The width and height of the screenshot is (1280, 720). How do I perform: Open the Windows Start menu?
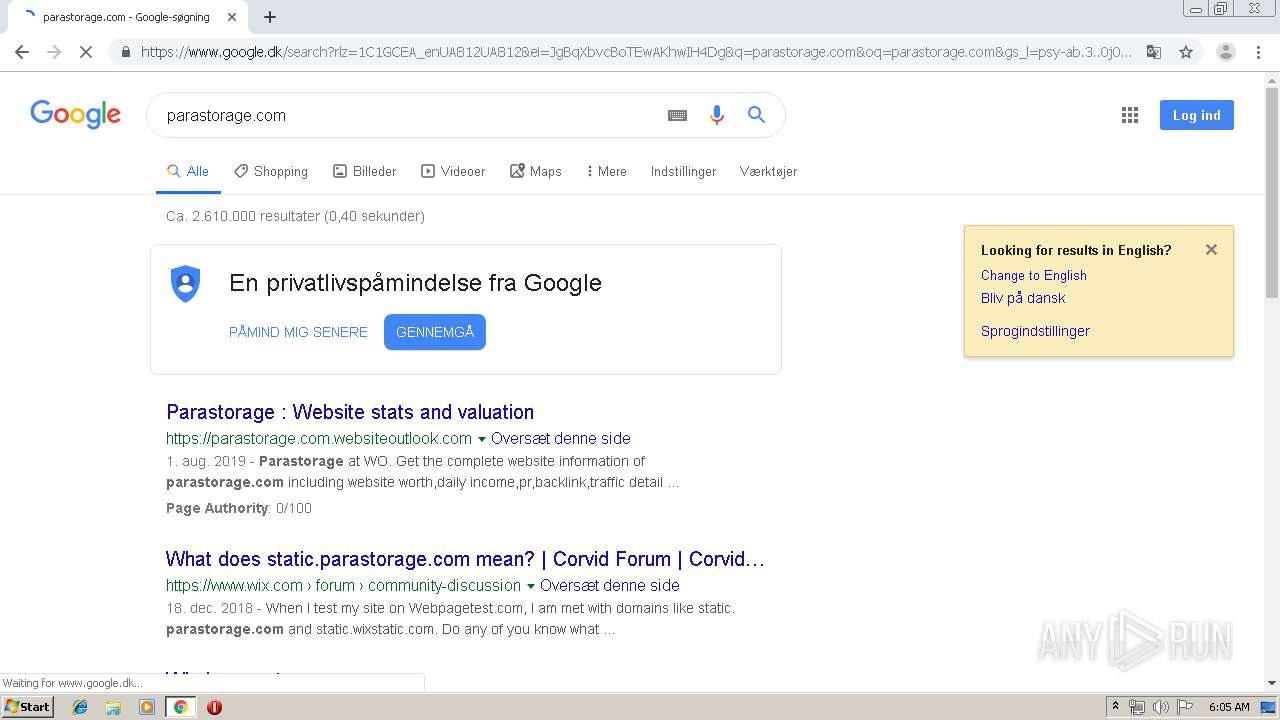coord(28,707)
